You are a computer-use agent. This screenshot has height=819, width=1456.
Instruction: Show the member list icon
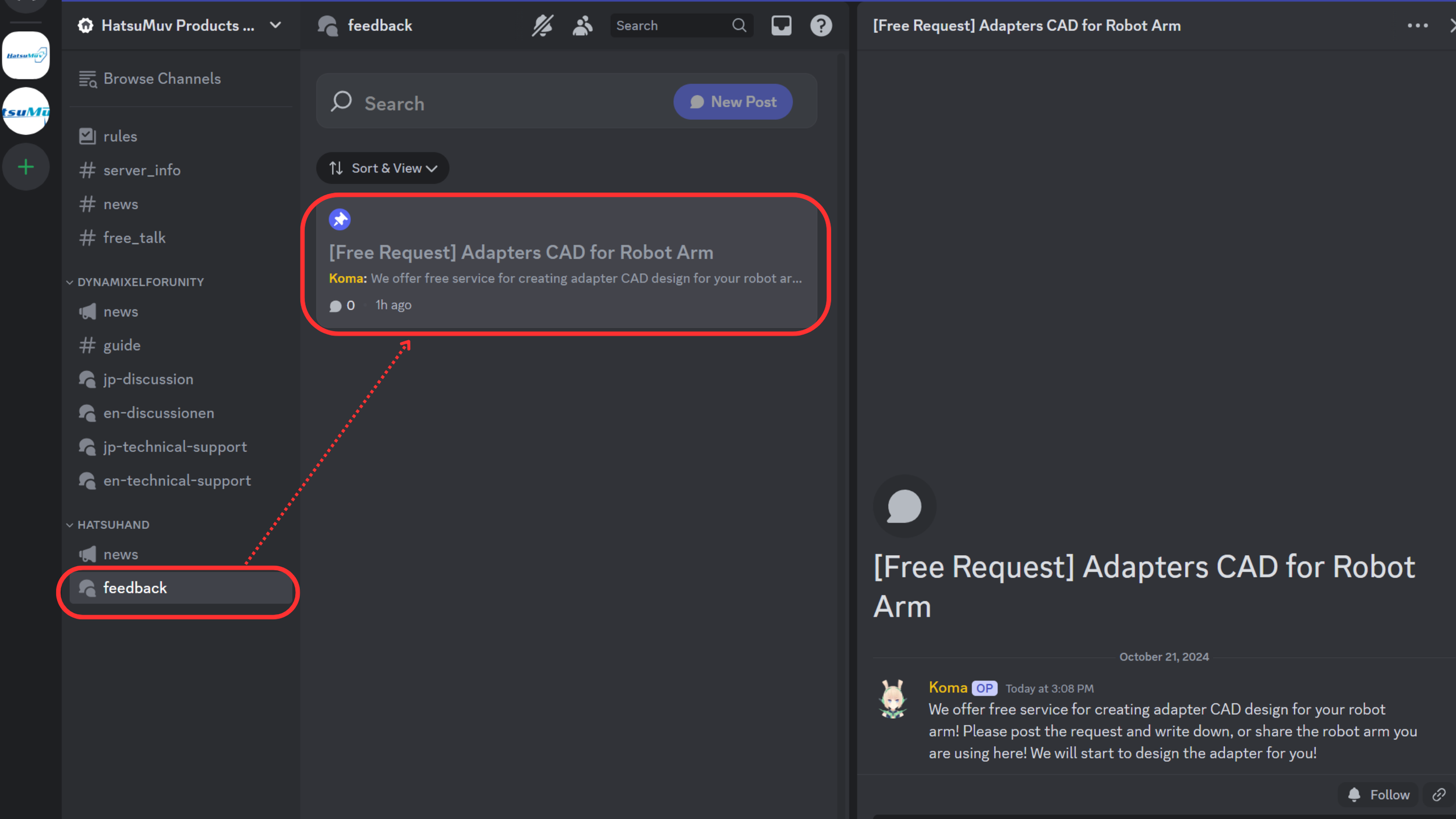point(582,26)
